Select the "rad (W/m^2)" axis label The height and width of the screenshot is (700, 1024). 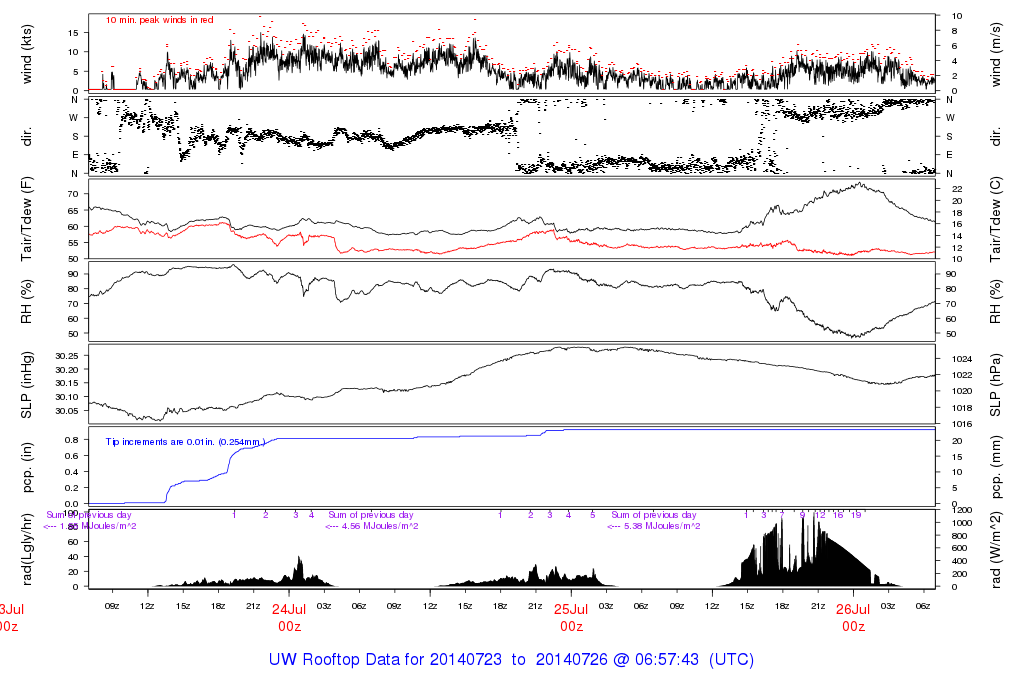click(x=996, y=550)
